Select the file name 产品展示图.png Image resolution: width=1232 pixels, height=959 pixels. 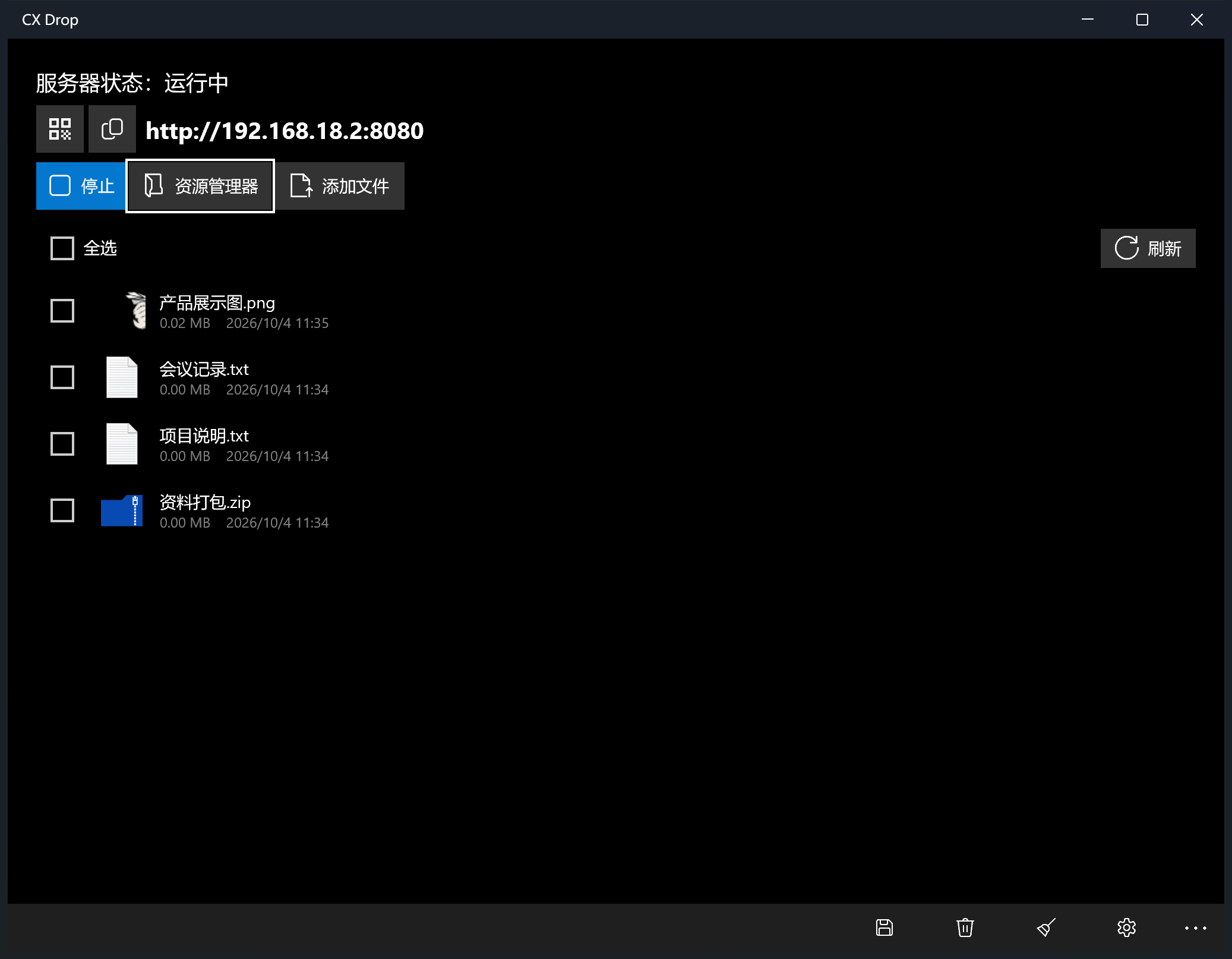217,304
